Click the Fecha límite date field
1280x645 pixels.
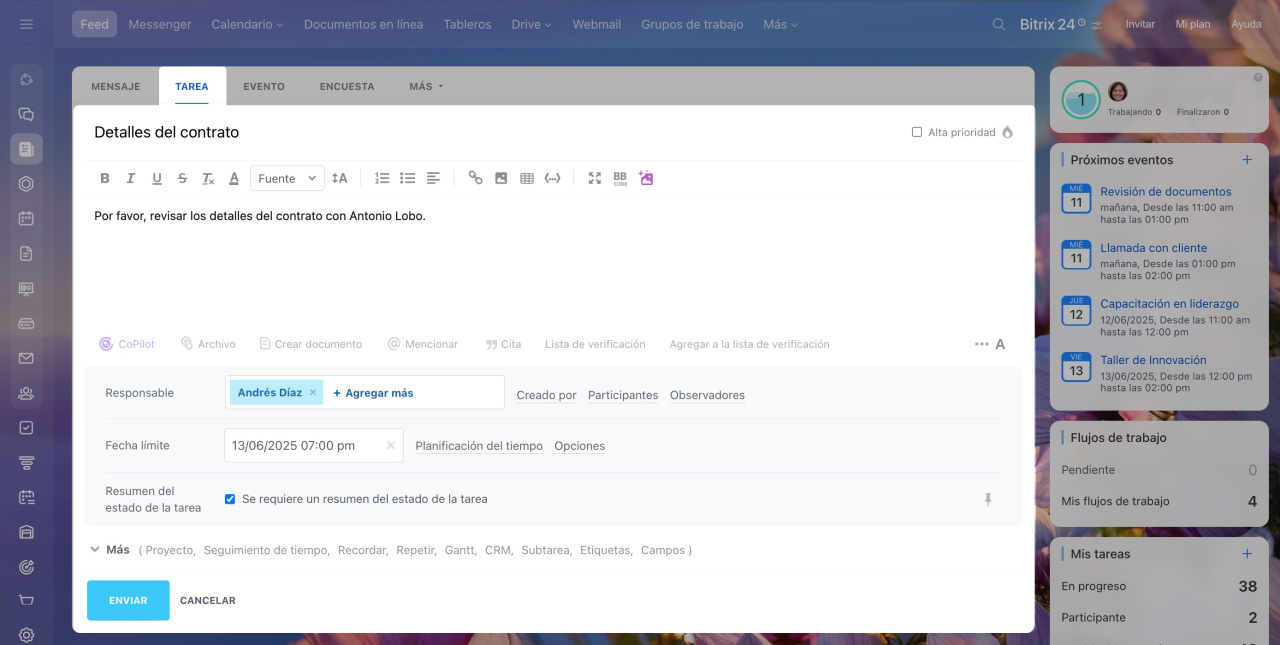(305, 446)
